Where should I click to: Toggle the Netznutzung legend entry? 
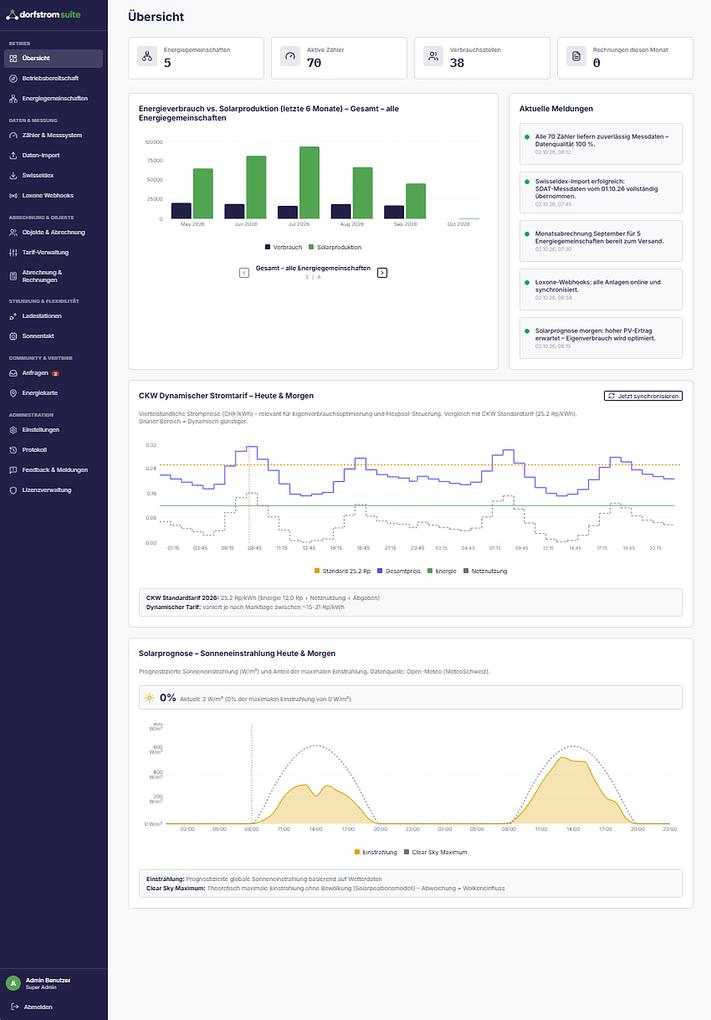coord(485,571)
